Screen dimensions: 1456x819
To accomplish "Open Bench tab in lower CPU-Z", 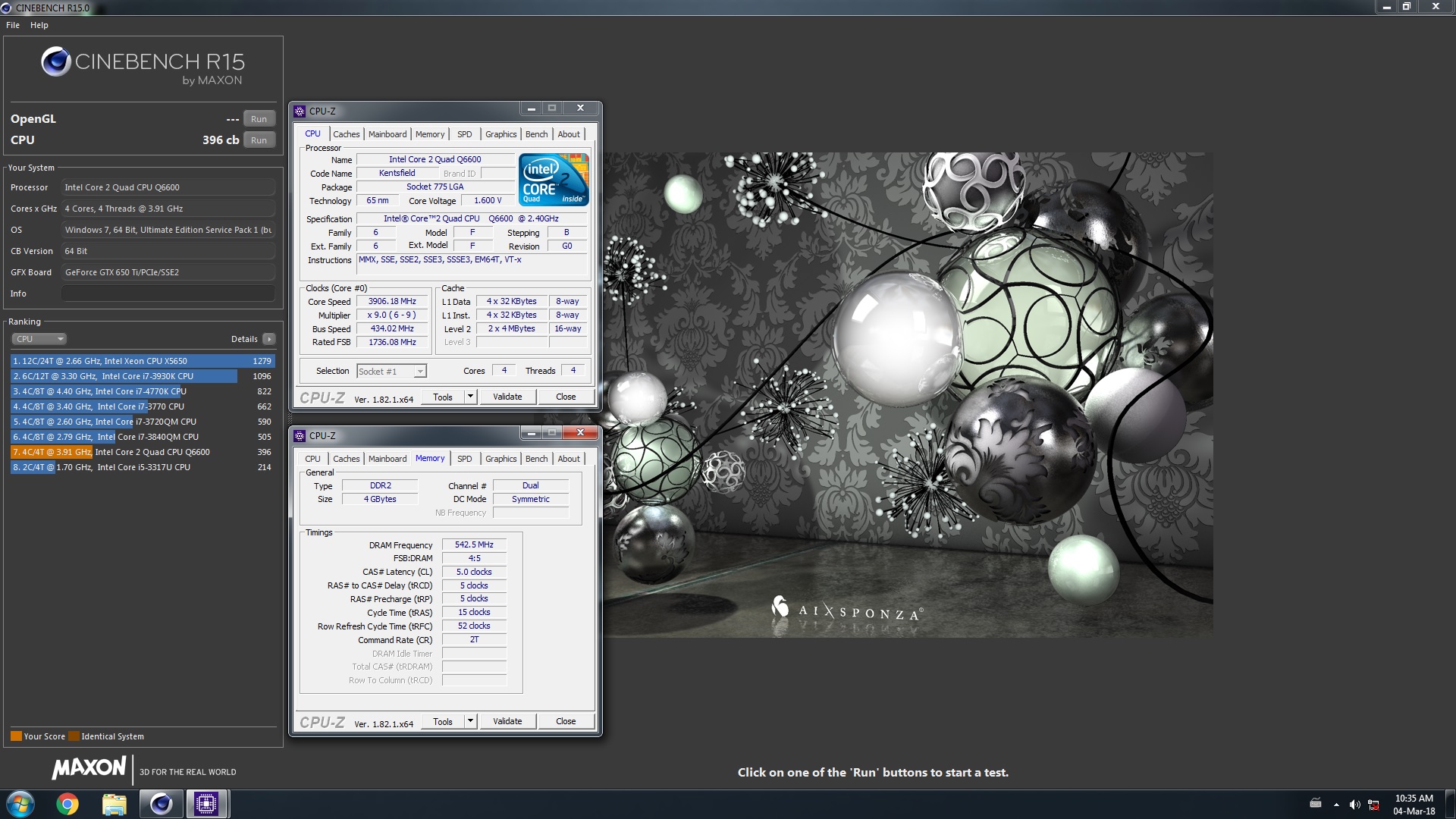I will (x=536, y=459).
